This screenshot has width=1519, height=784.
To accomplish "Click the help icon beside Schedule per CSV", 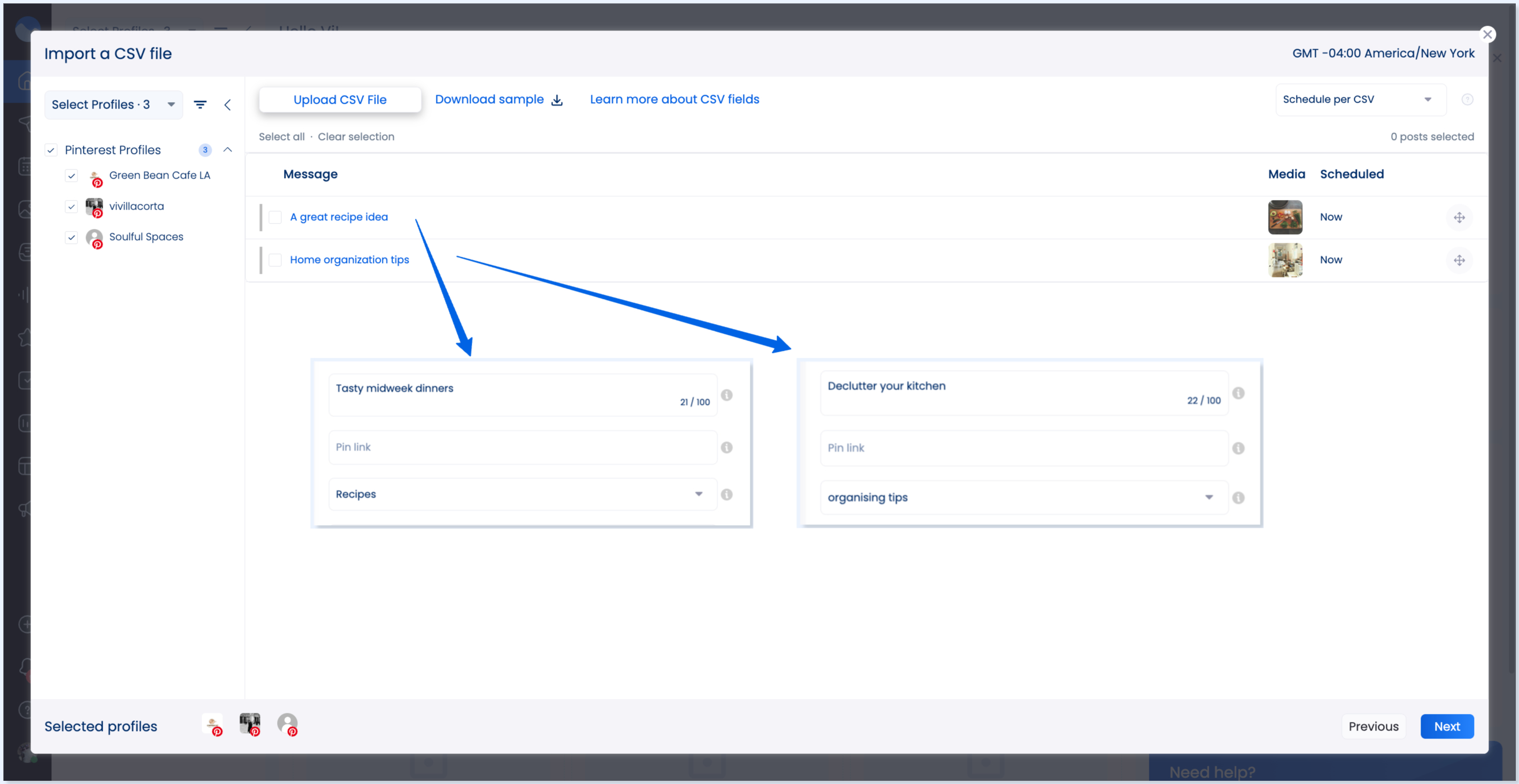I will pos(1468,99).
